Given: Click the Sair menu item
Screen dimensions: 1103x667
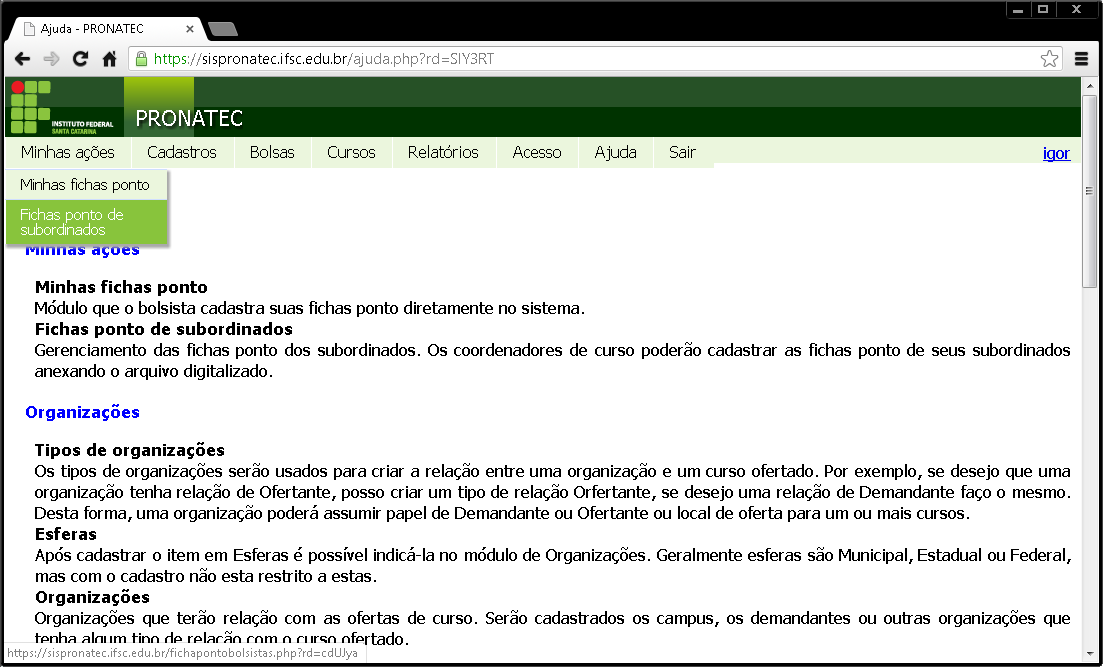Looking at the screenshot, I should (682, 152).
